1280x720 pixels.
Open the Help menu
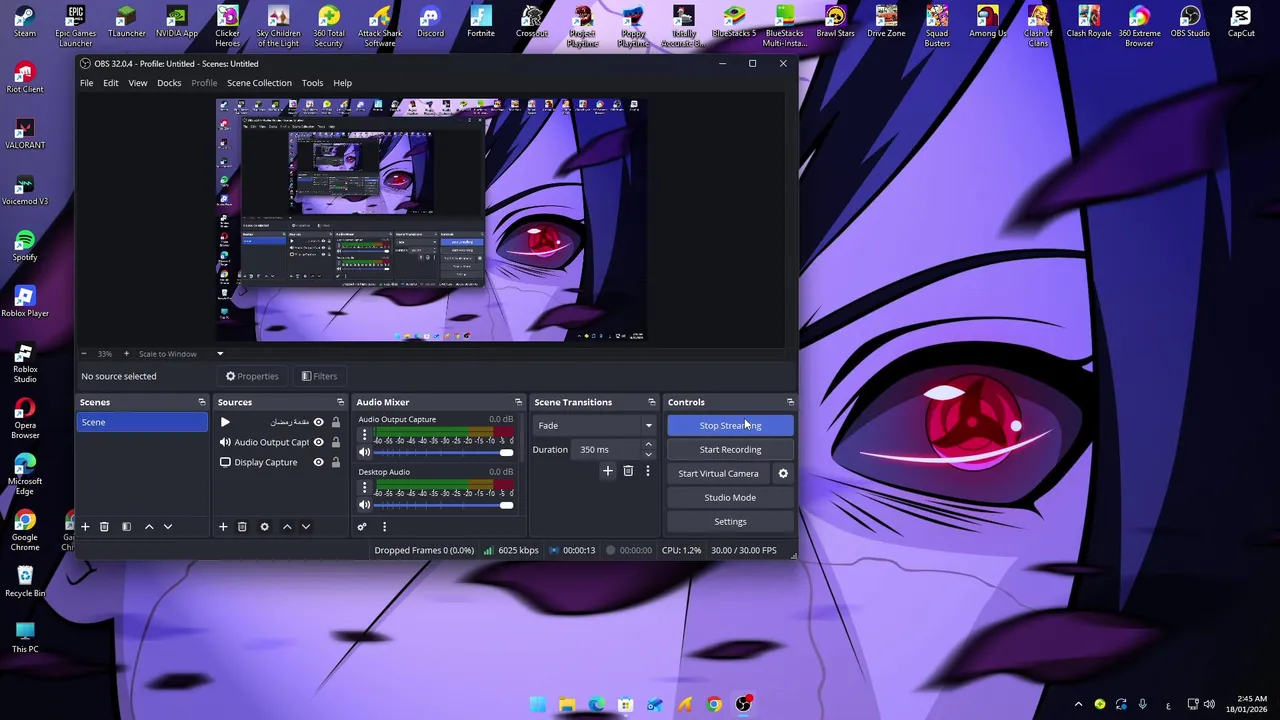tap(342, 83)
